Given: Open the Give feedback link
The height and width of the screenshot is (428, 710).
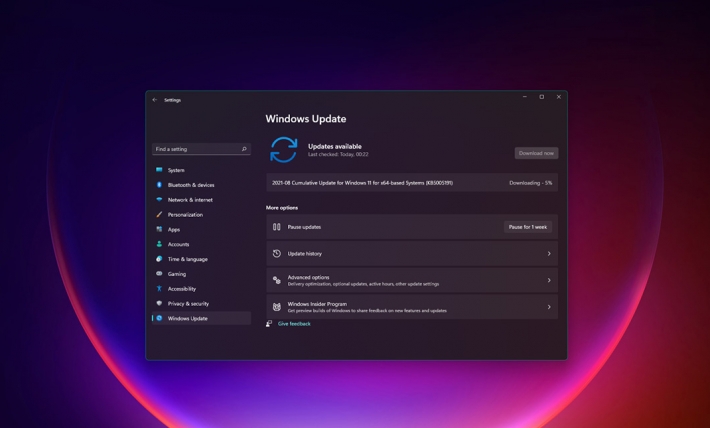Looking at the screenshot, I should pyautogui.click(x=294, y=323).
